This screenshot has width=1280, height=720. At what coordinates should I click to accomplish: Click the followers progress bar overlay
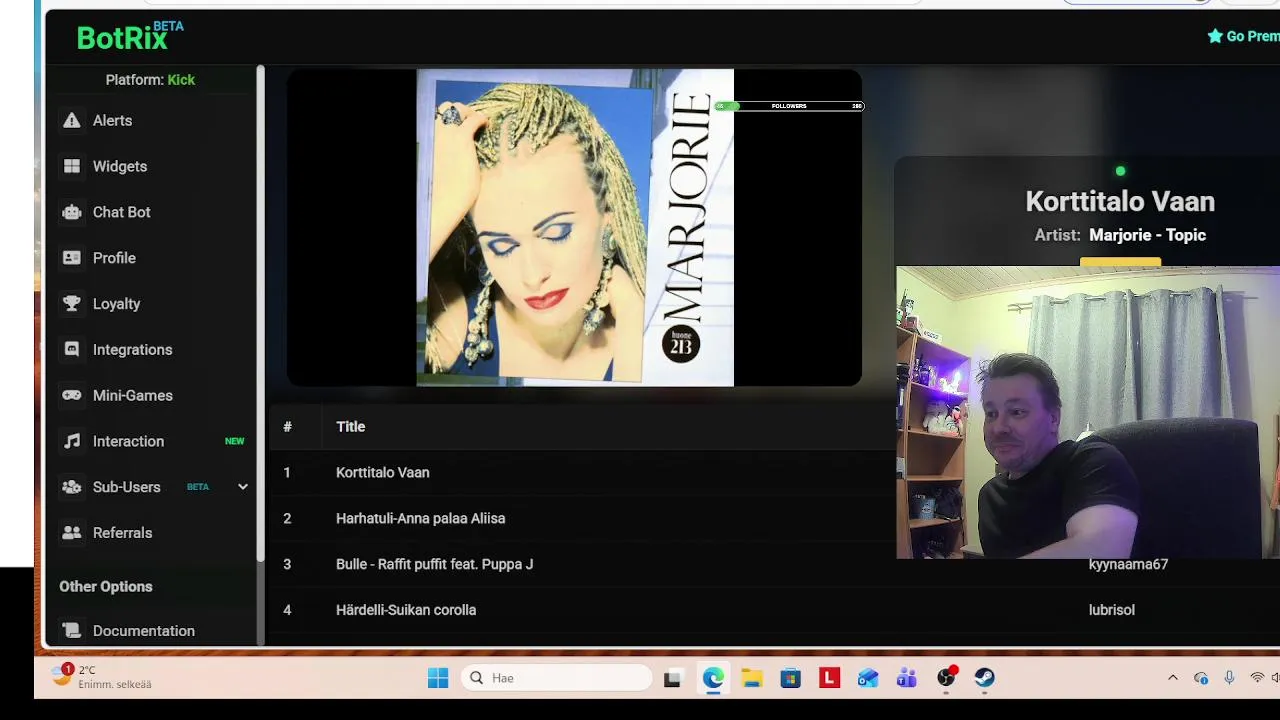[789, 106]
